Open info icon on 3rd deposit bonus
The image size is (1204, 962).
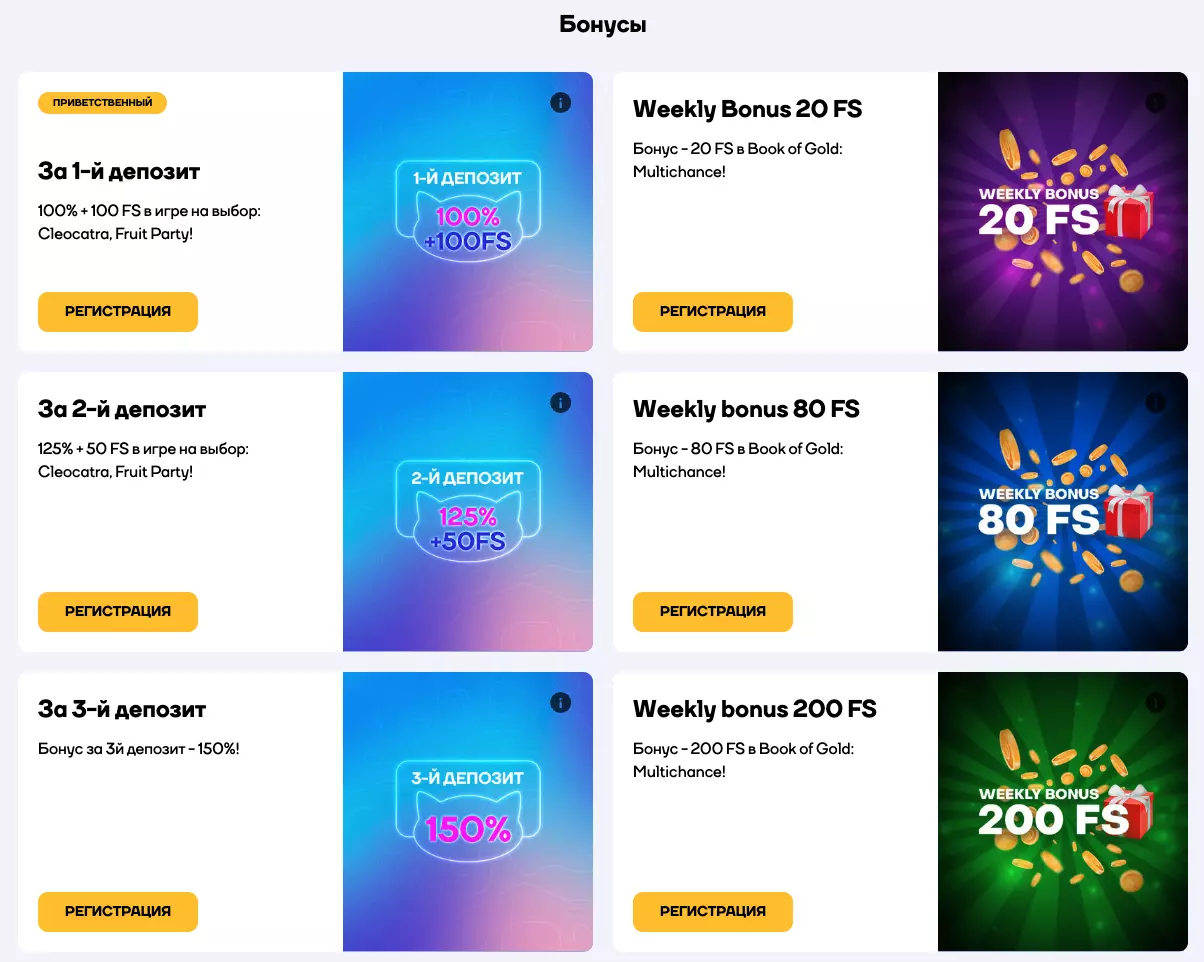click(x=560, y=702)
